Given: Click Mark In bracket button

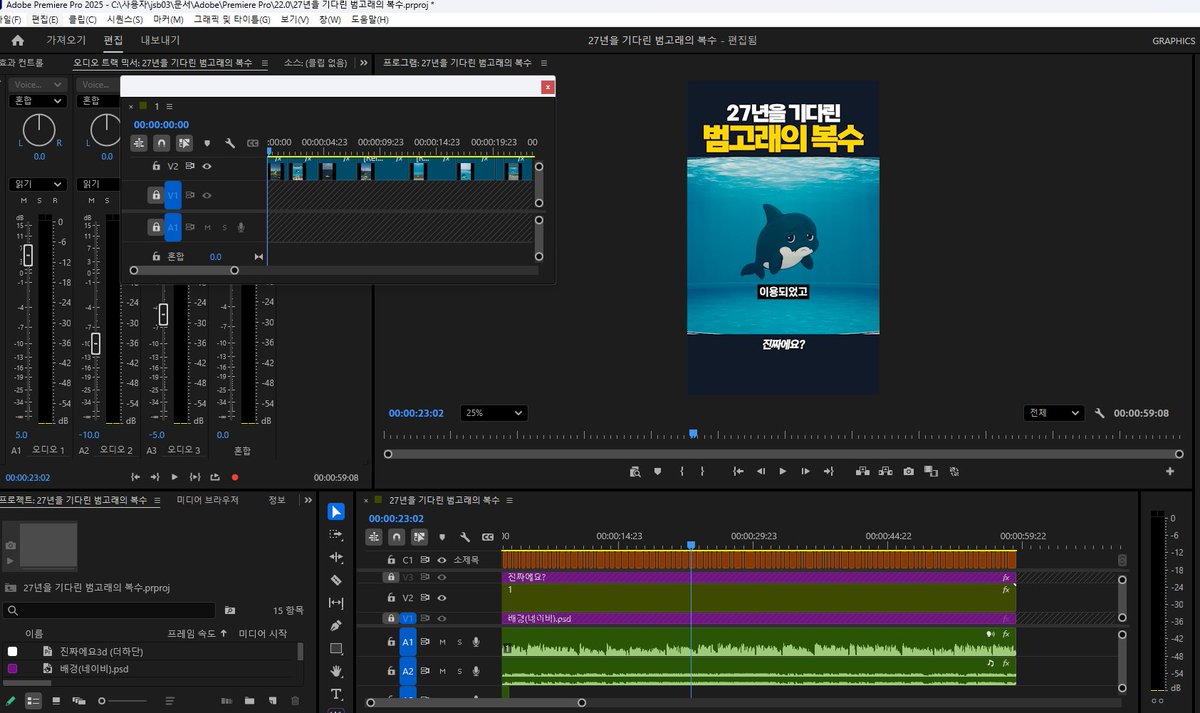Looking at the screenshot, I should [681, 471].
